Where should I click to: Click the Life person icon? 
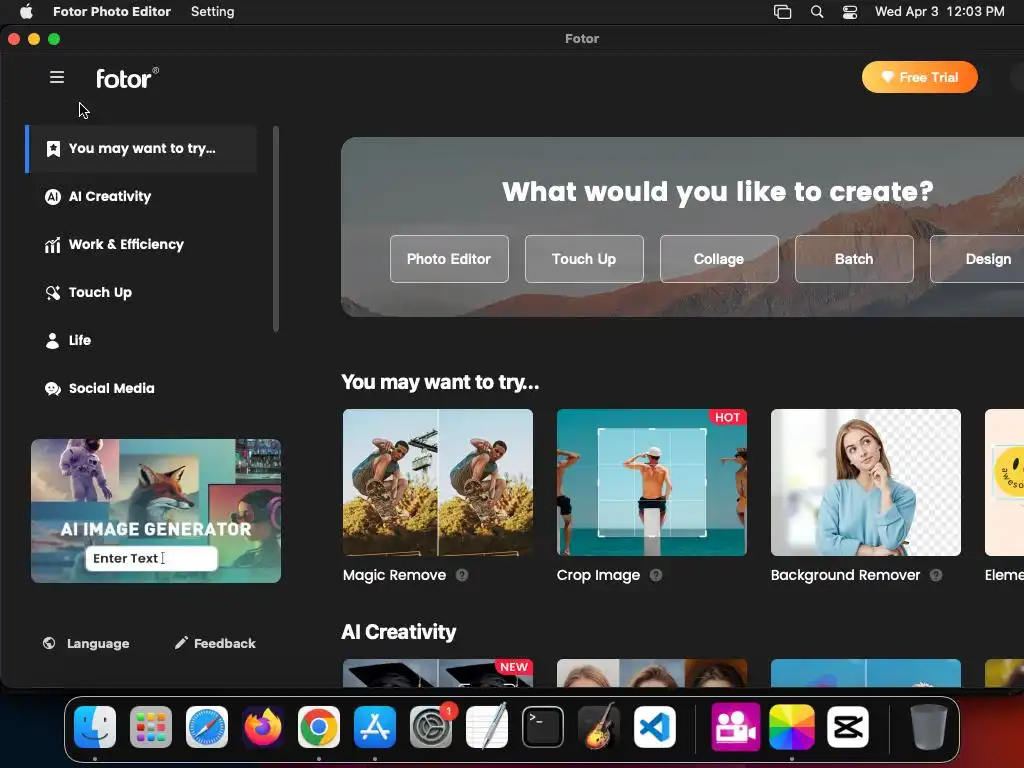[52, 340]
